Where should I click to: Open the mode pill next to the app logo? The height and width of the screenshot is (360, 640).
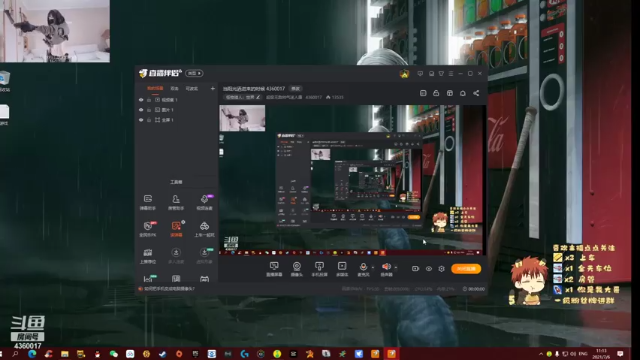[194, 73]
